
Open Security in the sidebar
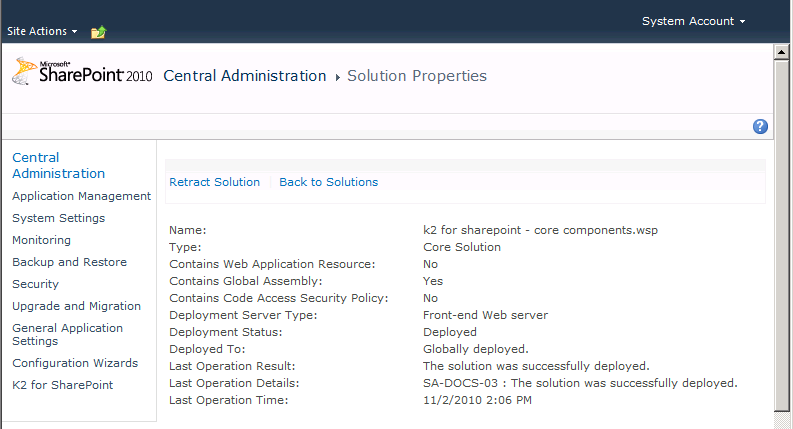pos(35,284)
